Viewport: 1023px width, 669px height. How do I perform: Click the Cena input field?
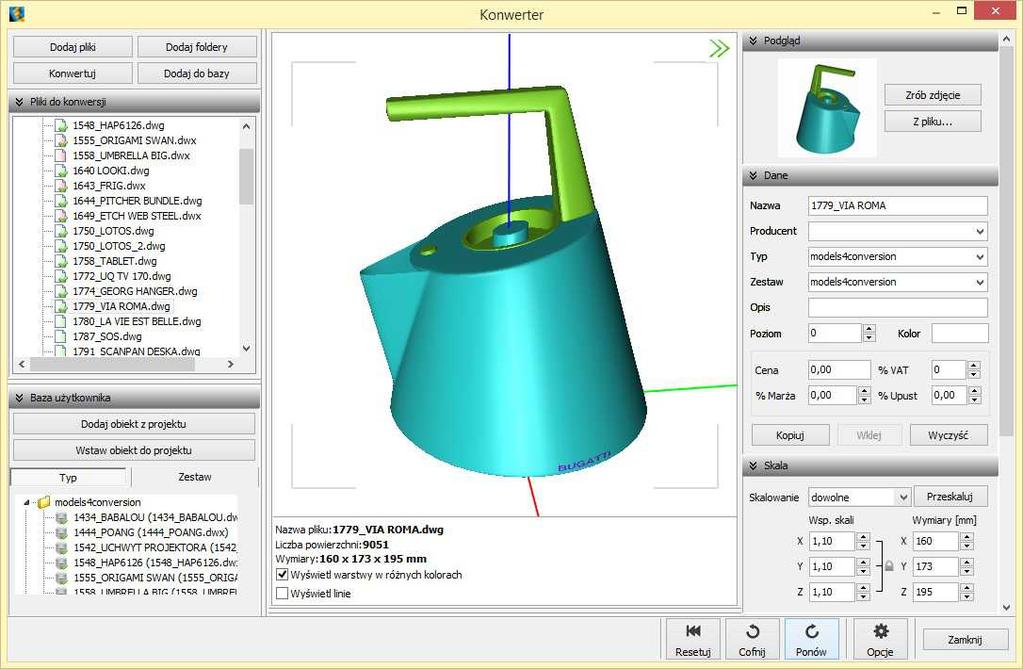[839, 370]
